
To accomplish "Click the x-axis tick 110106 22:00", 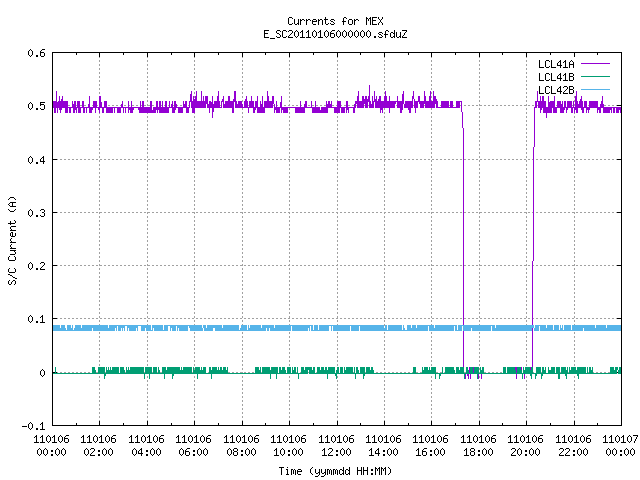I will tap(573, 446).
